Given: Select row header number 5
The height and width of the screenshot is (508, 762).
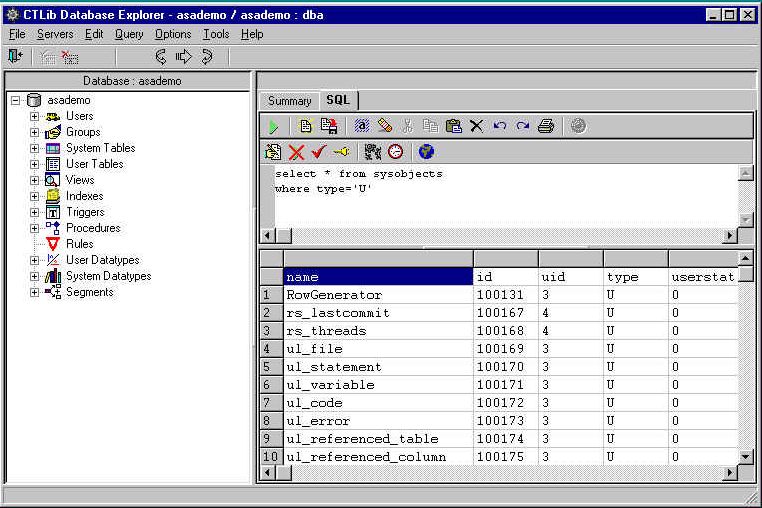Looking at the screenshot, I should coord(271,367).
